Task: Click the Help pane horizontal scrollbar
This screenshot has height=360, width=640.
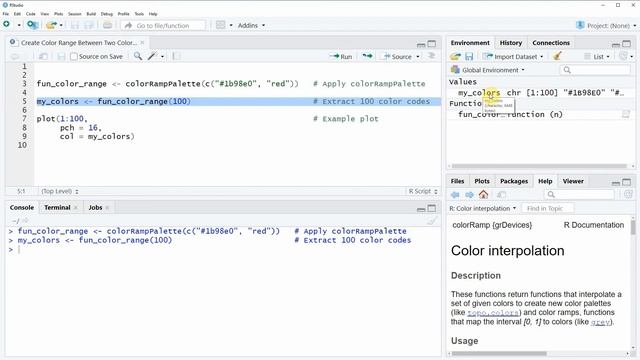Action: pyautogui.click(x=499, y=353)
